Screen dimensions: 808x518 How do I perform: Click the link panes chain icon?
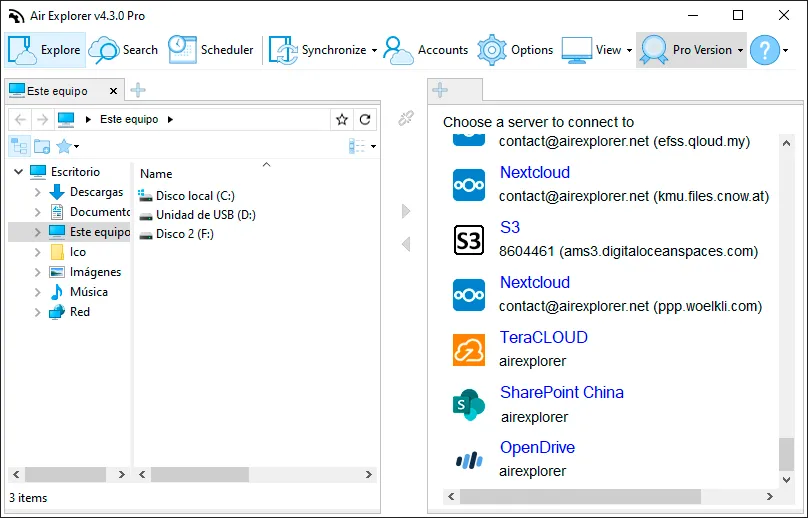click(406, 119)
